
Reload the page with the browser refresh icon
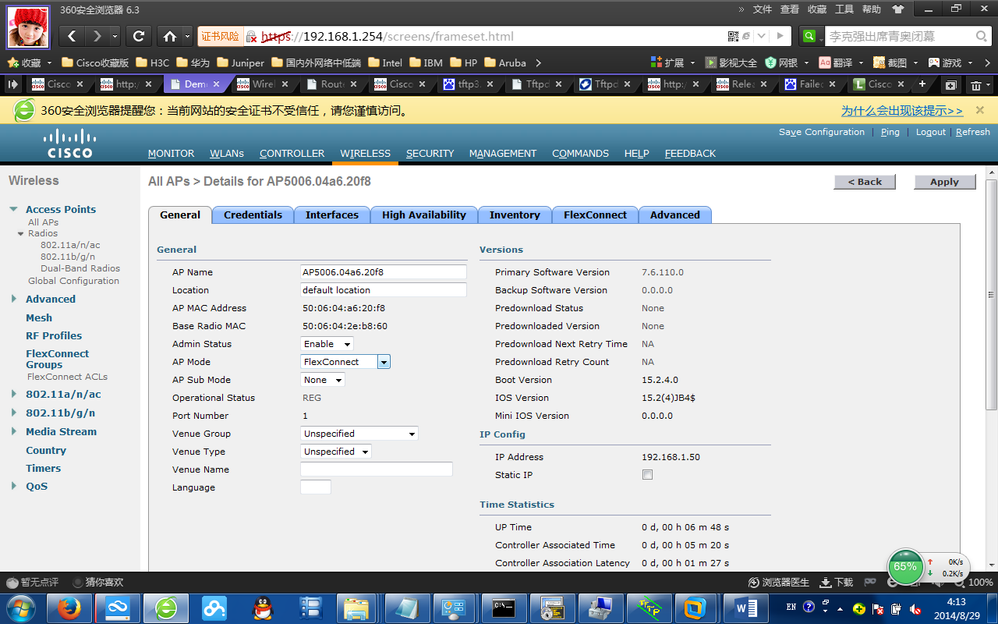(138, 36)
